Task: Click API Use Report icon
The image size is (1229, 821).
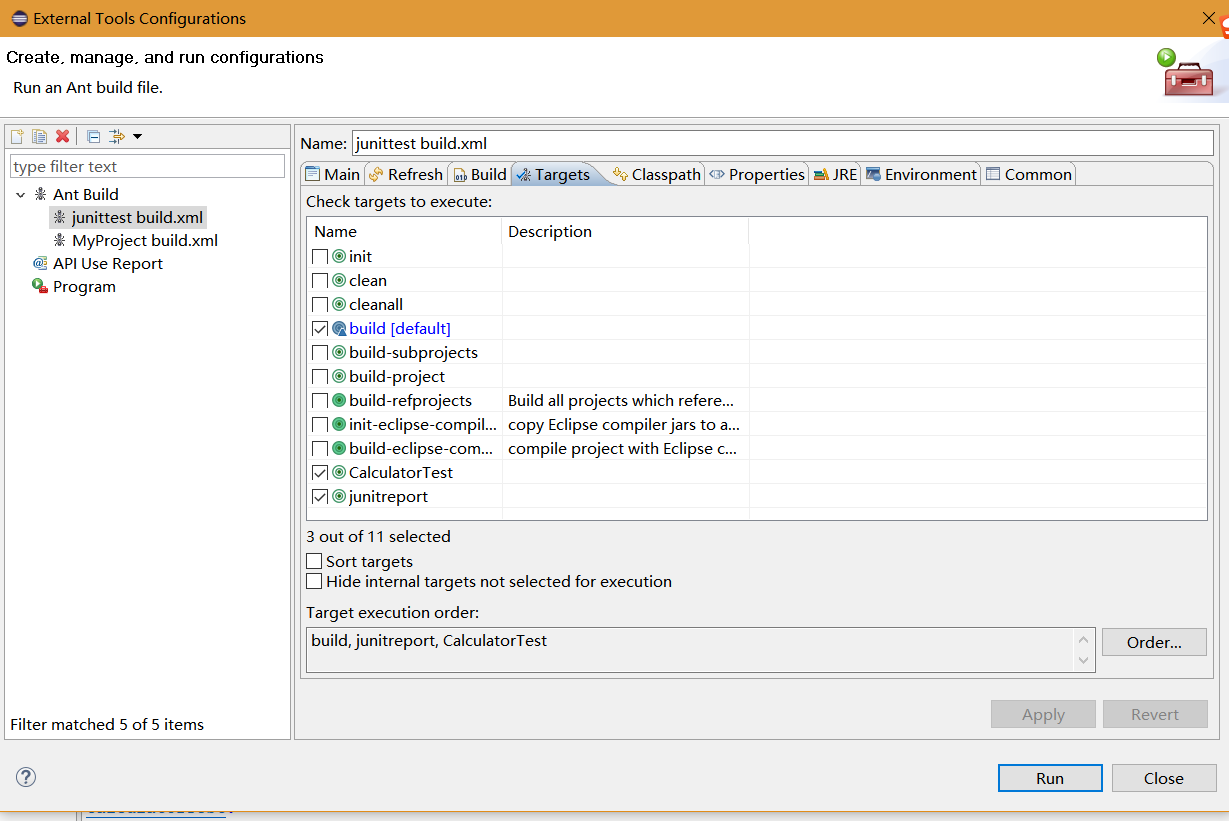Action: coord(40,263)
